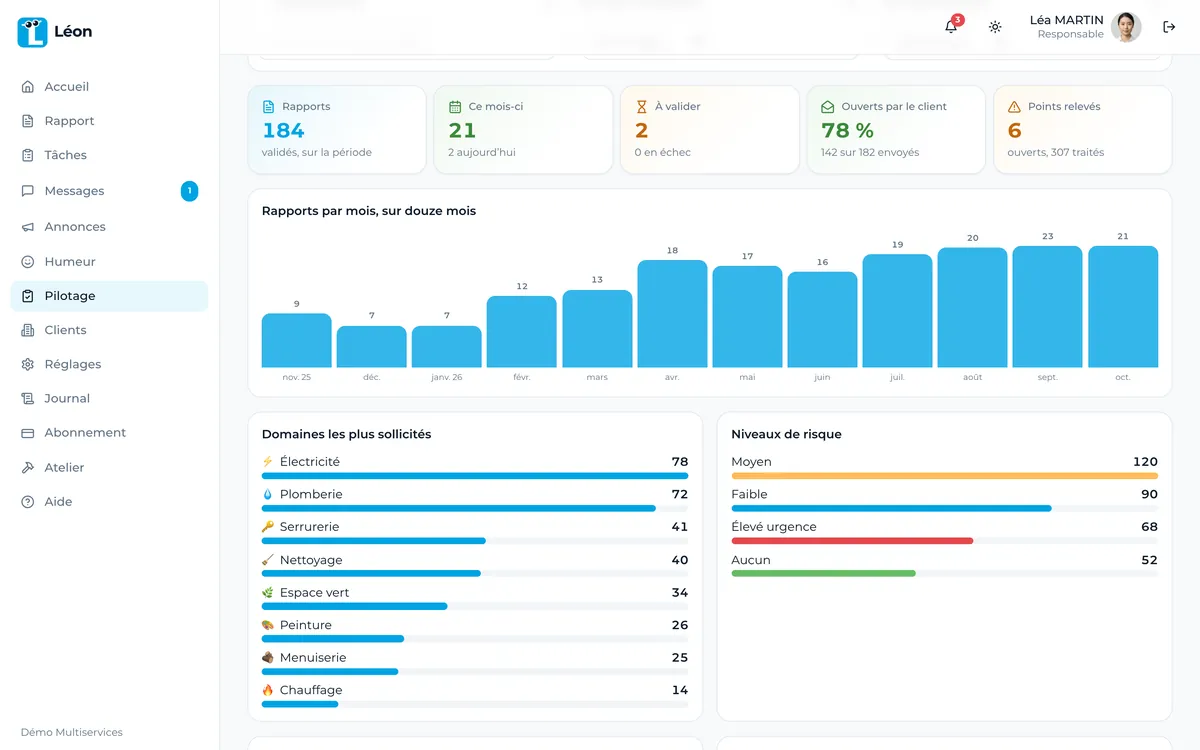Click the Atelier tools icon

click(x=28, y=468)
